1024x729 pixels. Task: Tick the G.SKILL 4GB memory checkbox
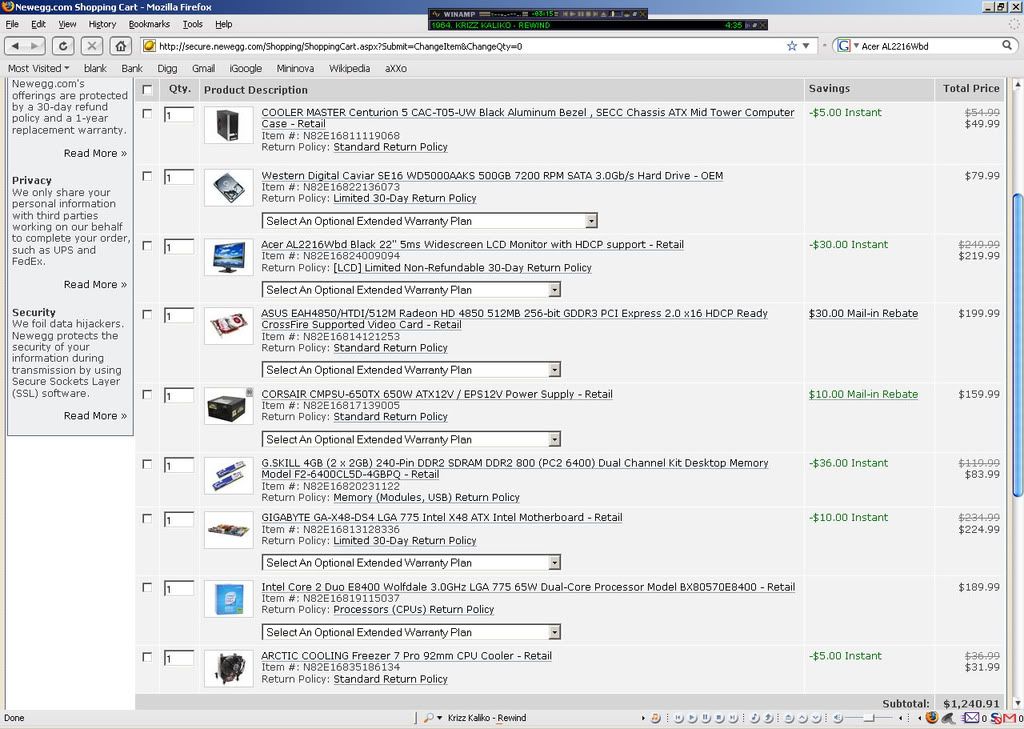coord(147,464)
